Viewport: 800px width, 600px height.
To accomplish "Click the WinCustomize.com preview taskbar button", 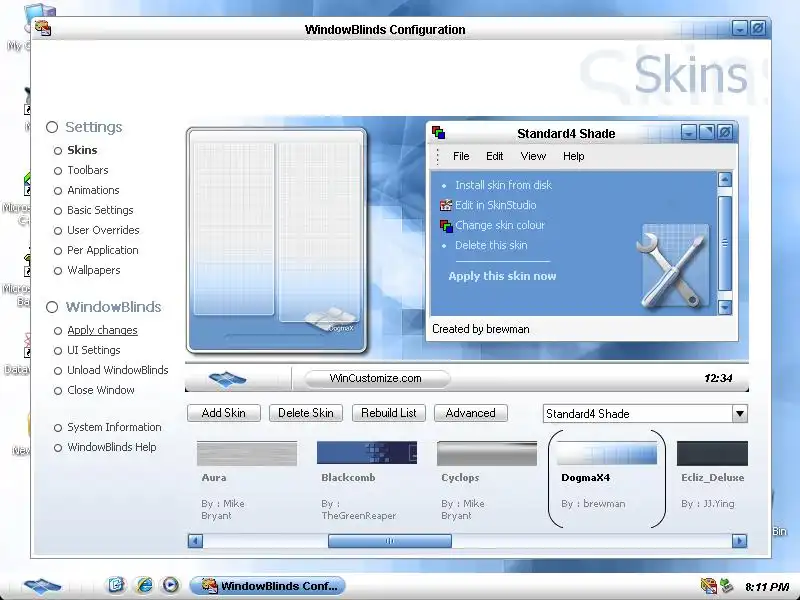I will pyautogui.click(x=377, y=379).
